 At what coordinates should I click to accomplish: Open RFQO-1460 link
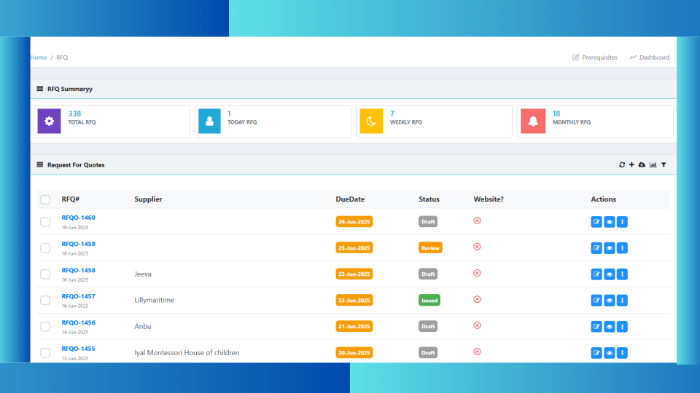[x=79, y=217]
